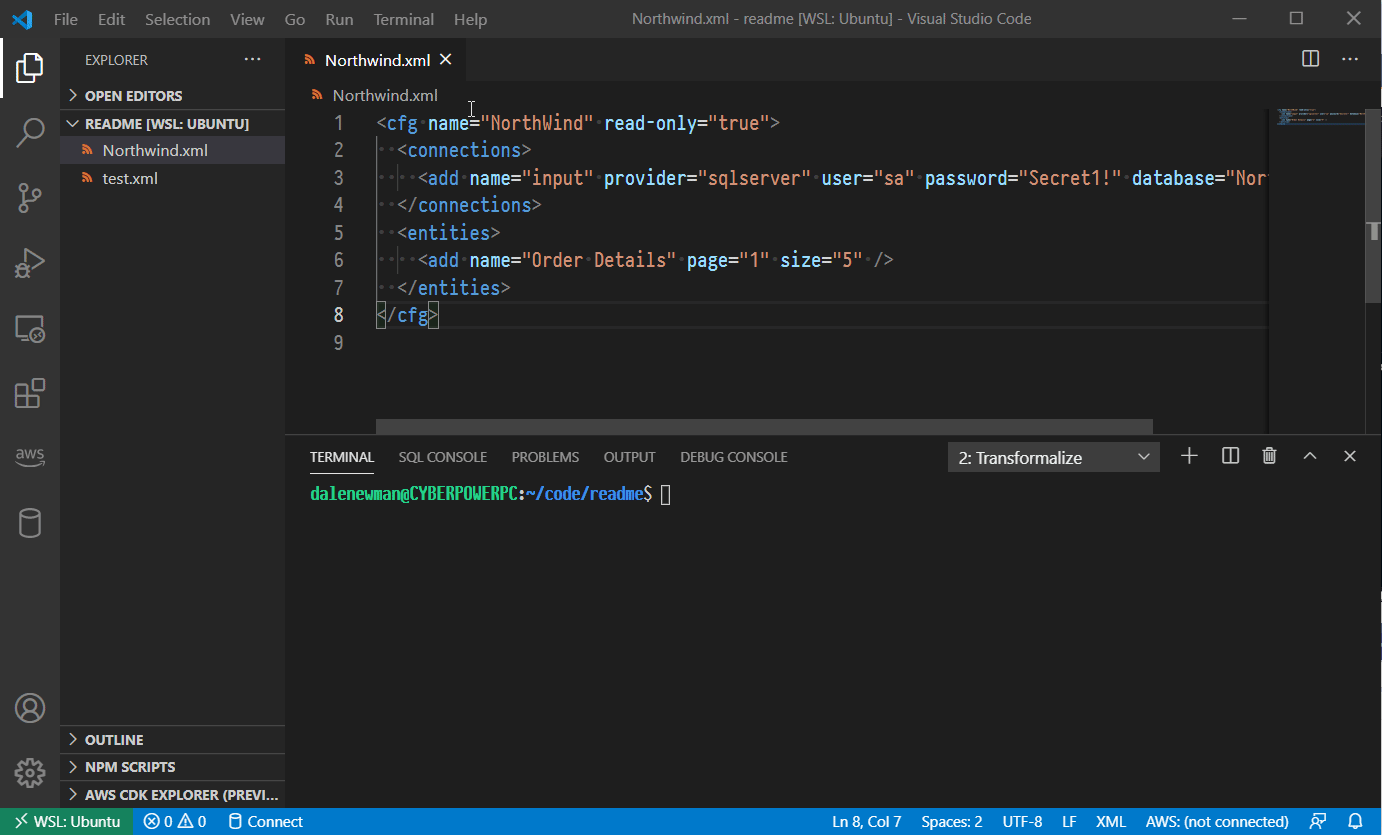Open the Run and Debug view icon
1382x835 pixels.
point(30,263)
